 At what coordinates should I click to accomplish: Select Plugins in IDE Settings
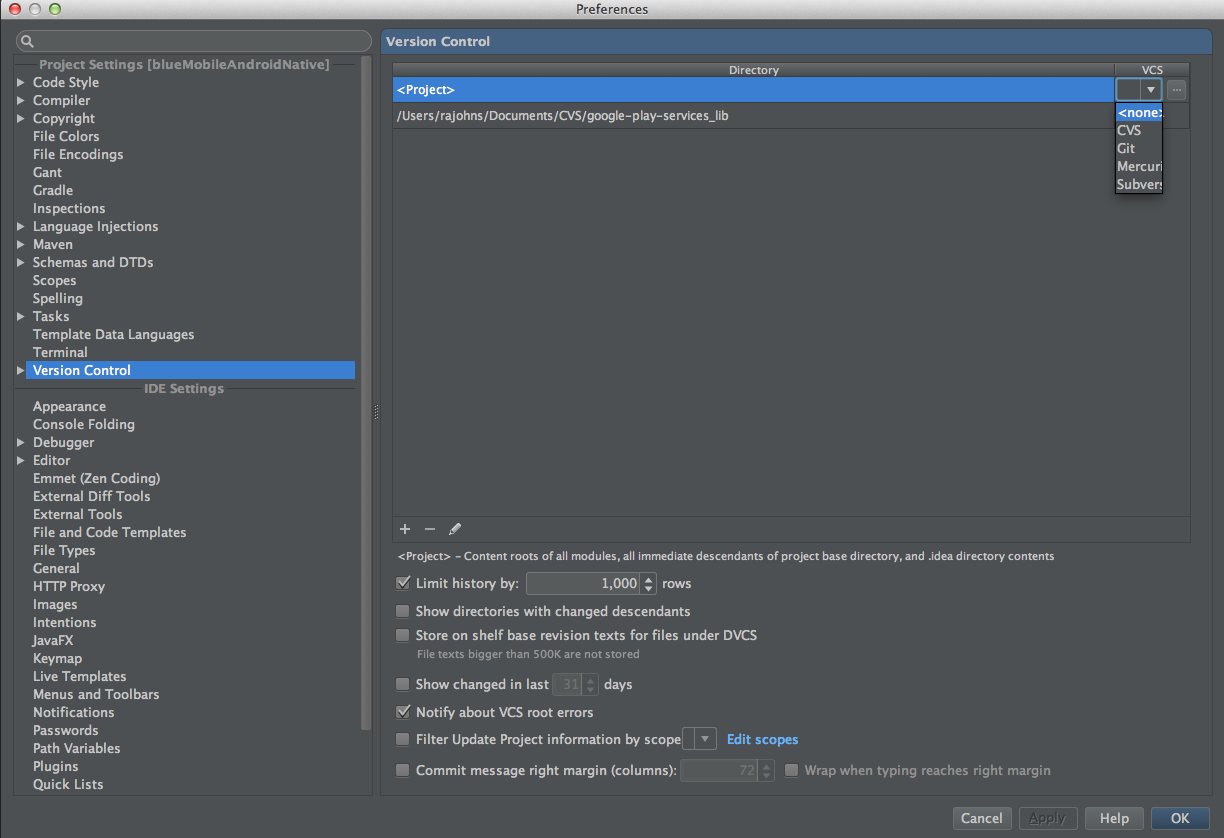tap(55, 766)
